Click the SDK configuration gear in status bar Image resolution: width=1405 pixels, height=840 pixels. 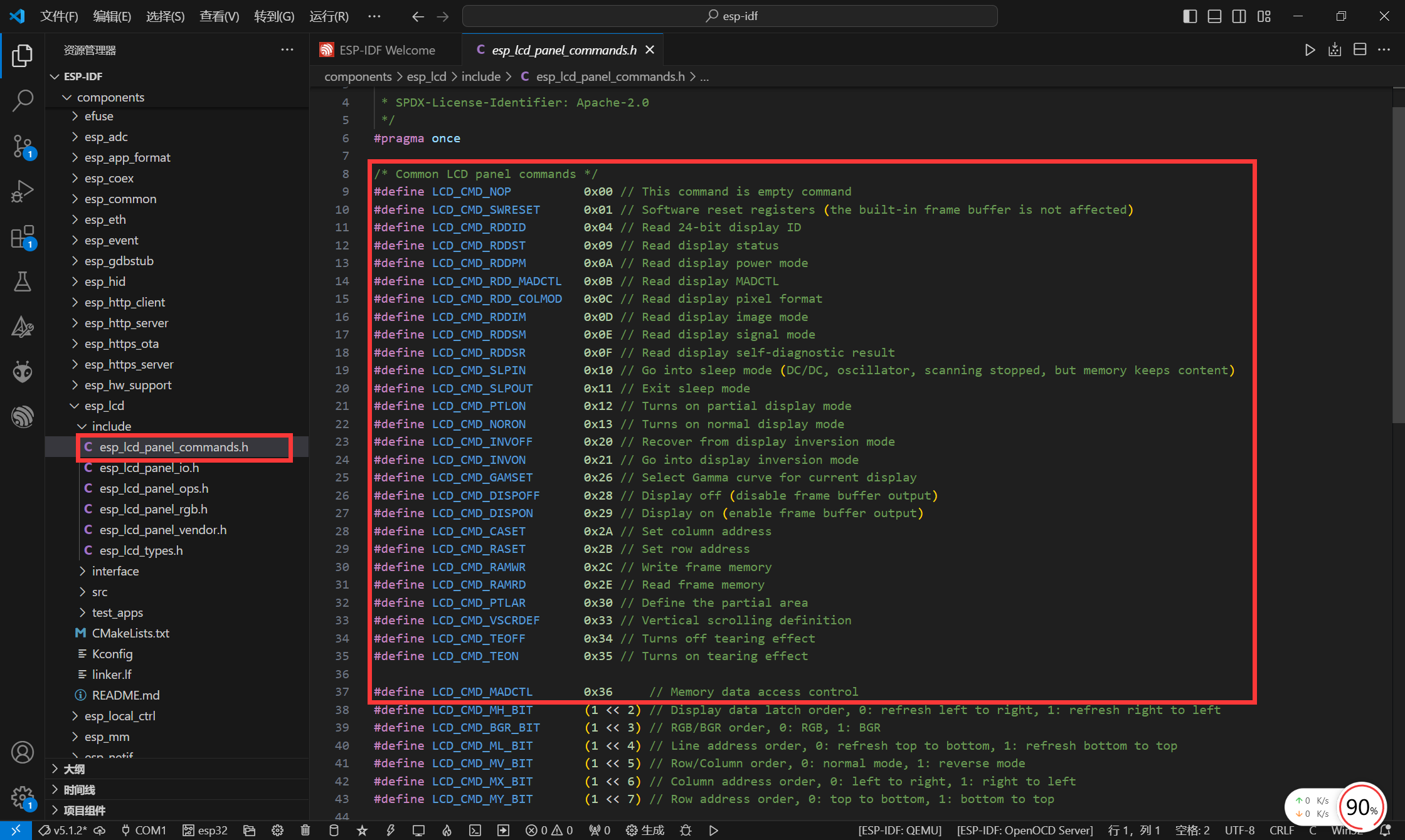pos(277,830)
